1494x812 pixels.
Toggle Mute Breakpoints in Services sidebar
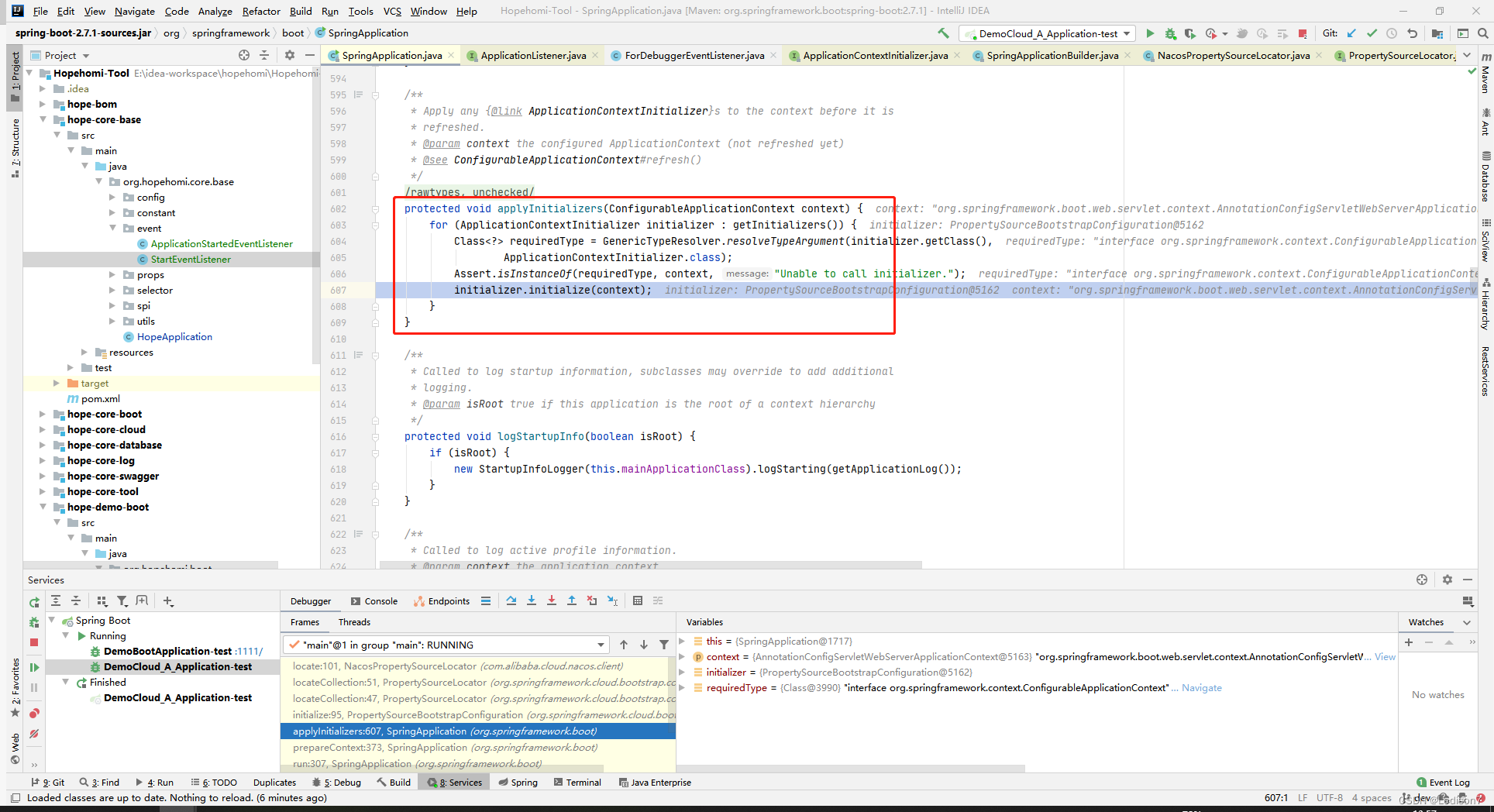pos(34,733)
